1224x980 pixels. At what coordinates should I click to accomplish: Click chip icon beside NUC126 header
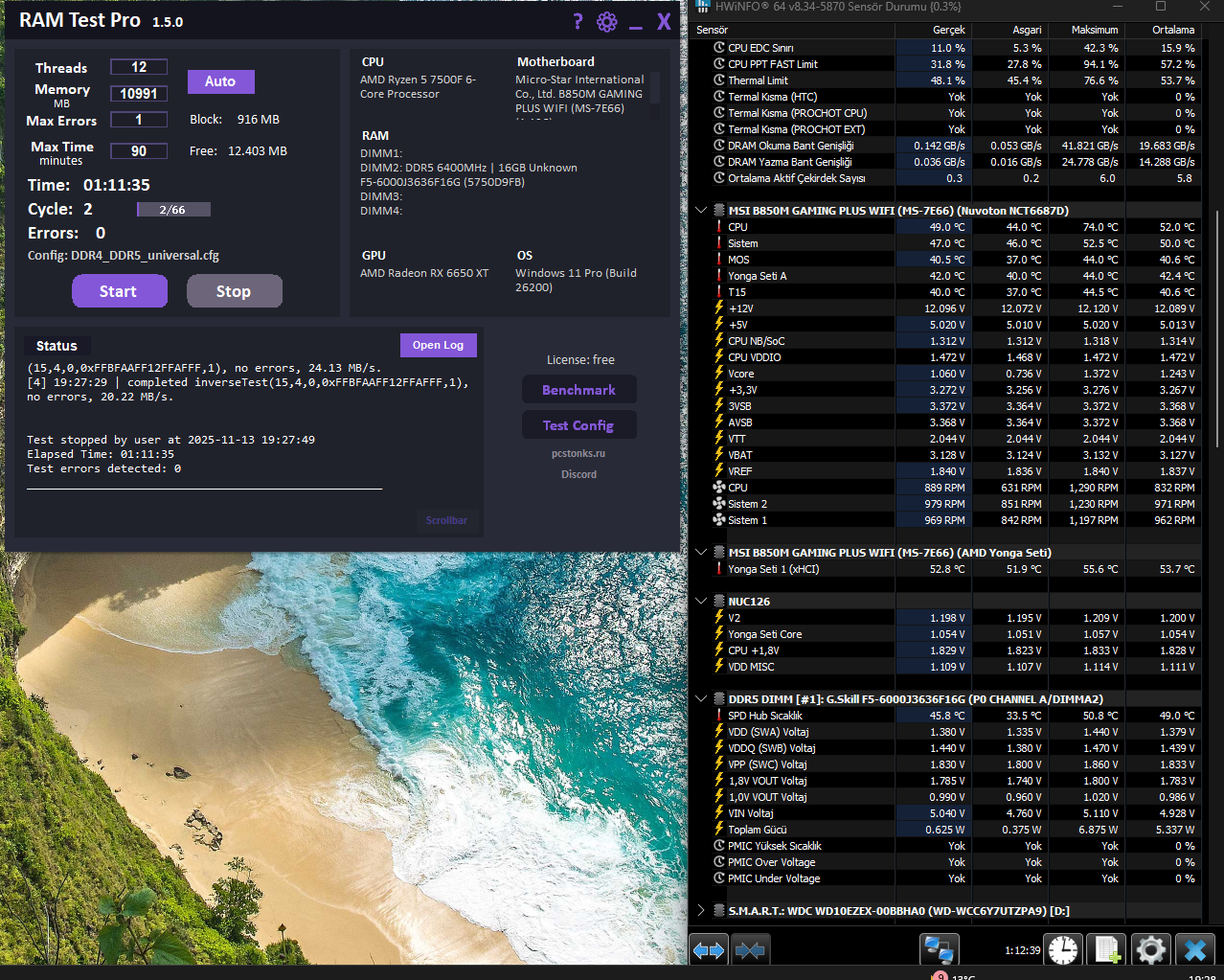tap(719, 602)
